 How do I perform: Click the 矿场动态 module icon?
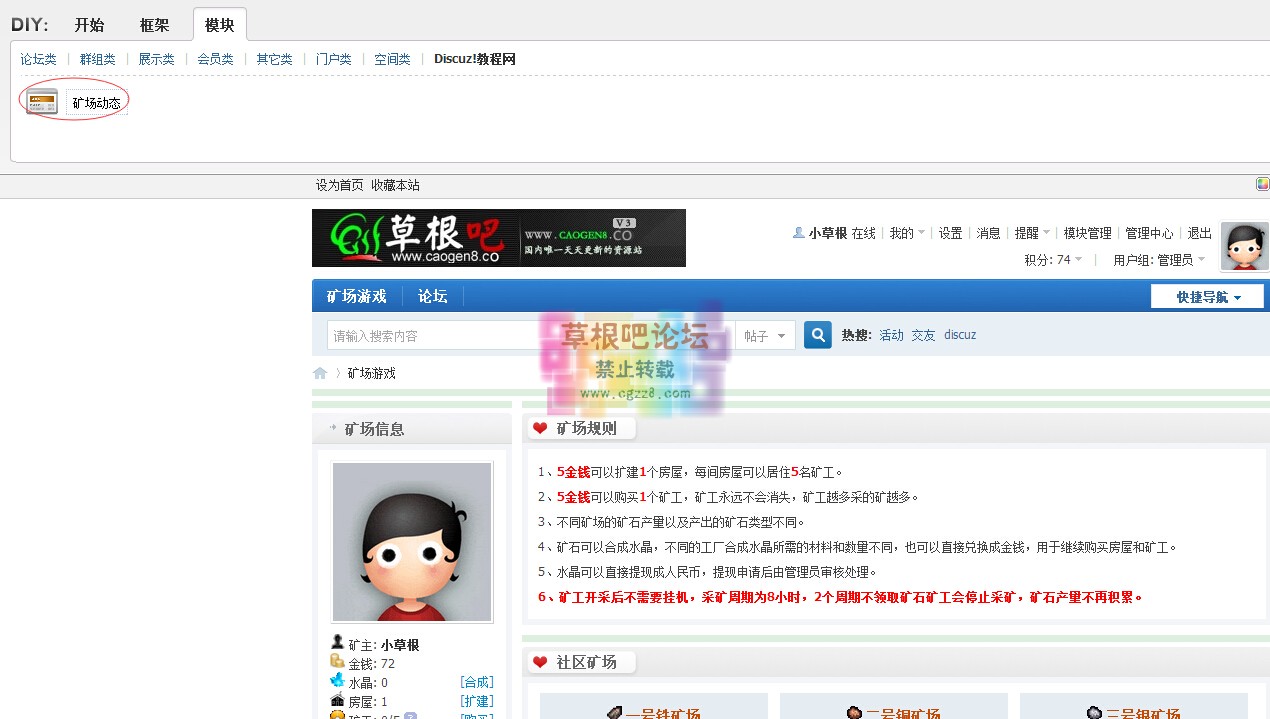[x=41, y=101]
